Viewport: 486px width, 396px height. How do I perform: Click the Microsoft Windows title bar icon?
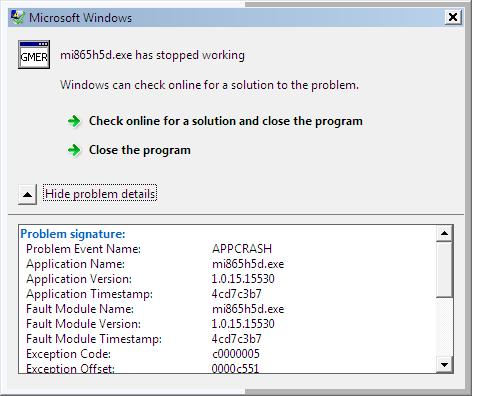pyautogui.click(x=18, y=17)
